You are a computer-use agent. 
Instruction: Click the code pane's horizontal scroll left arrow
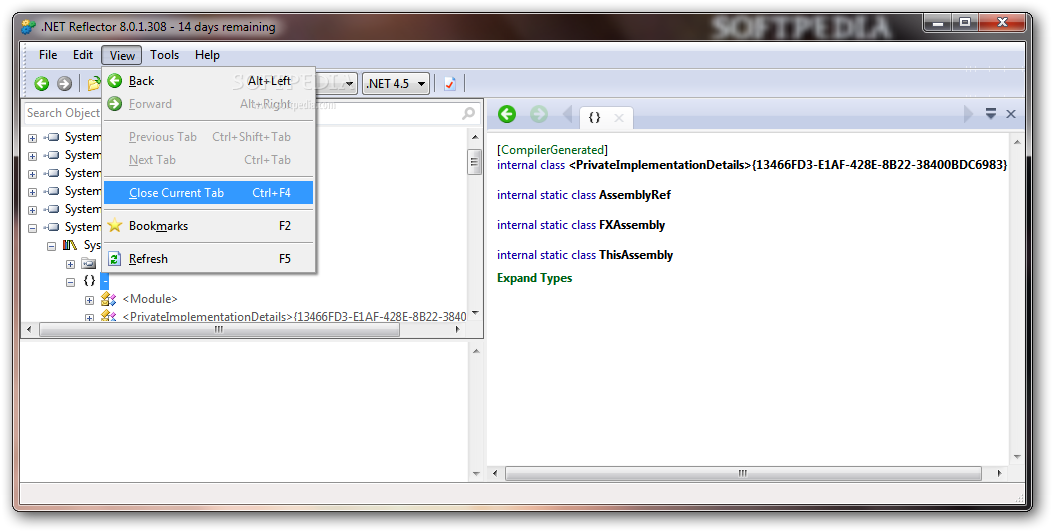[496, 474]
